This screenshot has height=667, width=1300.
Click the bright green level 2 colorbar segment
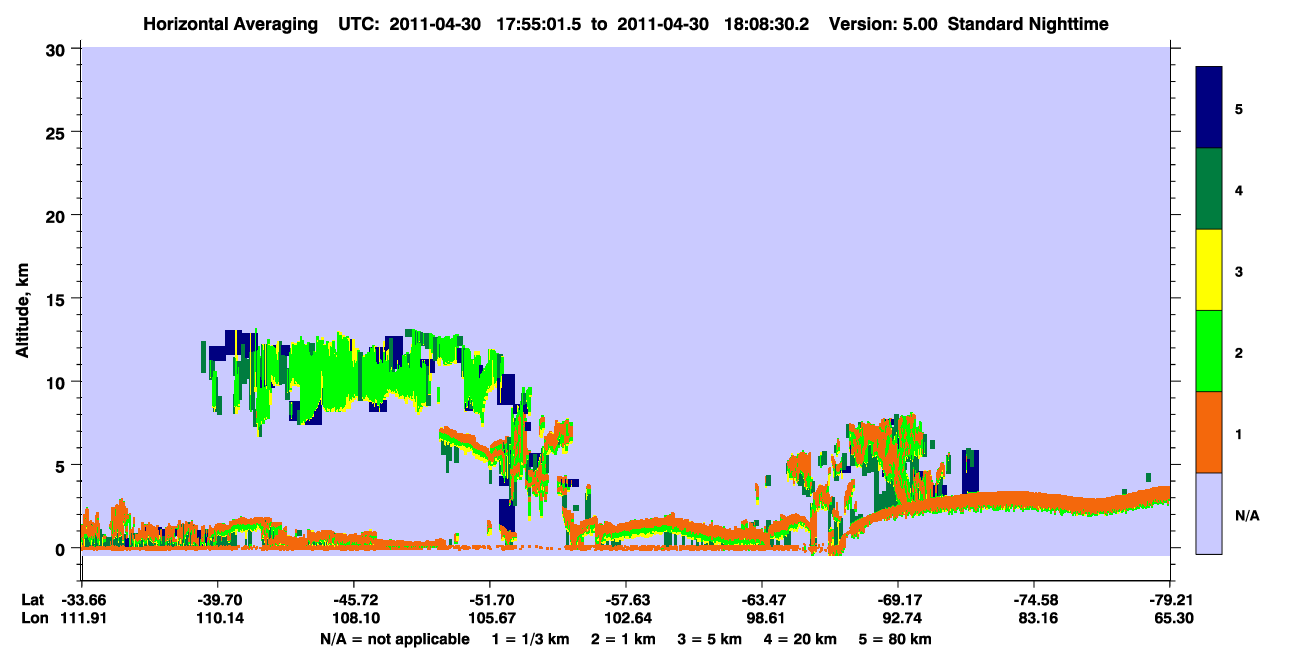1209,351
